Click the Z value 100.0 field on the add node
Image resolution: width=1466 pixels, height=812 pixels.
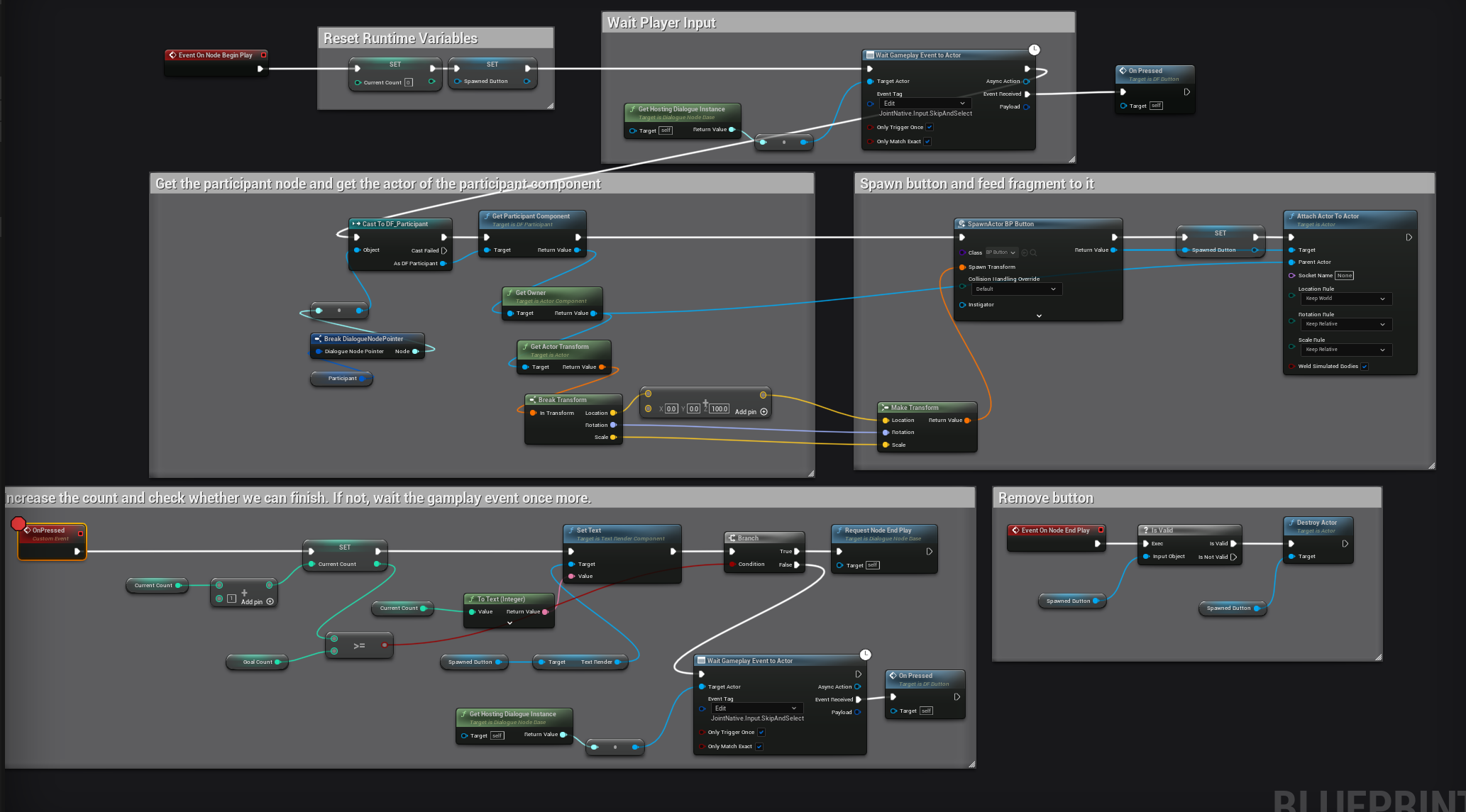[x=719, y=409]
